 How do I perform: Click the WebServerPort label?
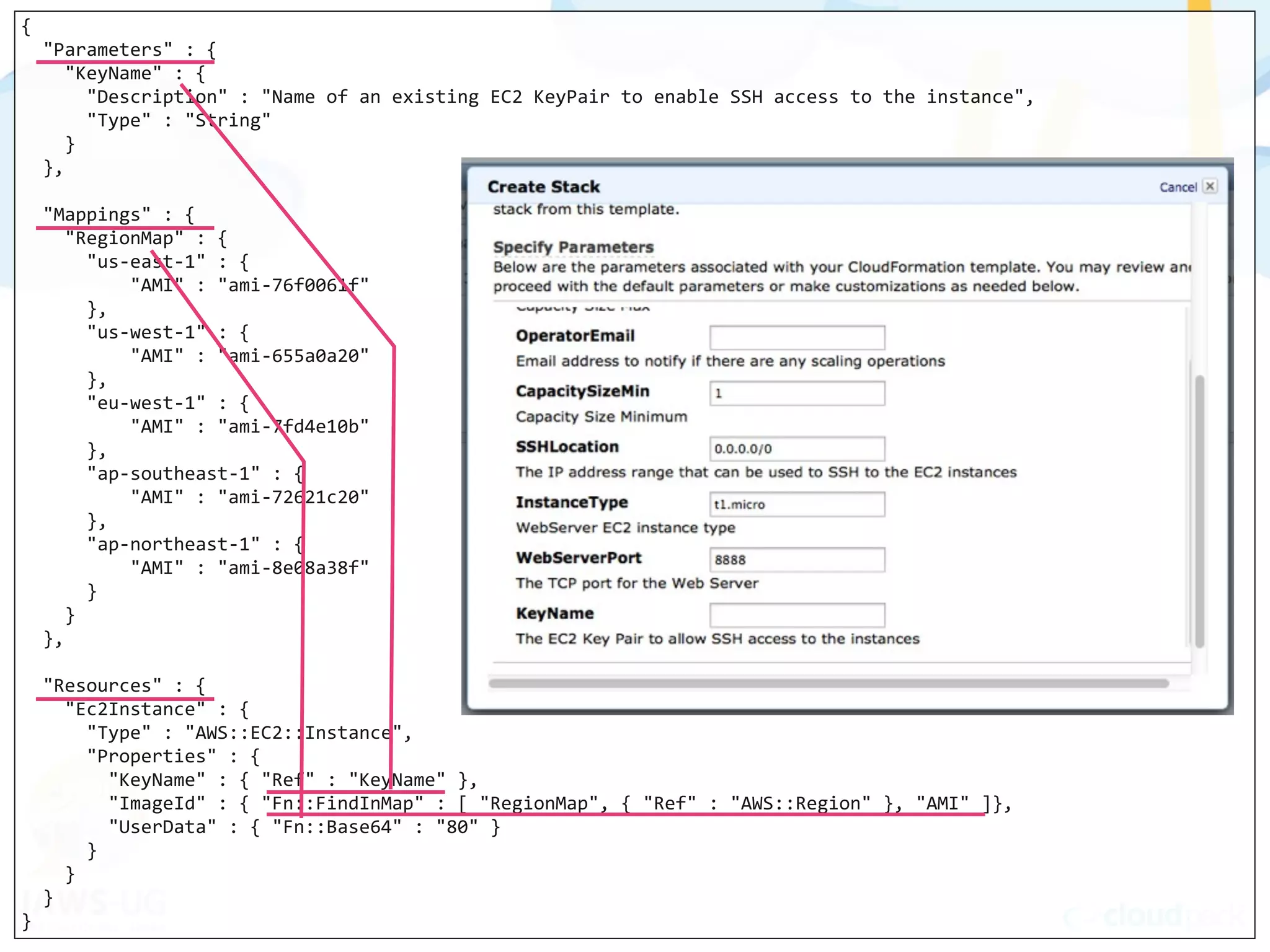(579, 558)
